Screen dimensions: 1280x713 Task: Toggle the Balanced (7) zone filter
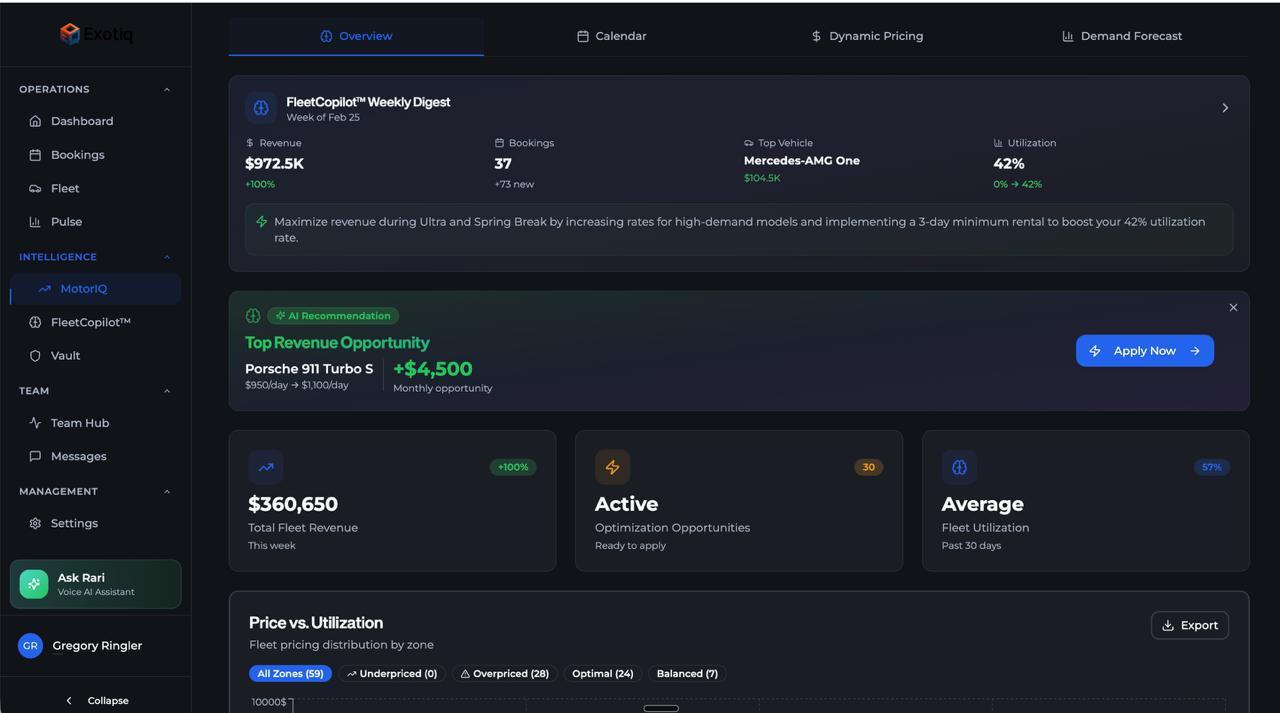(686, 673)
